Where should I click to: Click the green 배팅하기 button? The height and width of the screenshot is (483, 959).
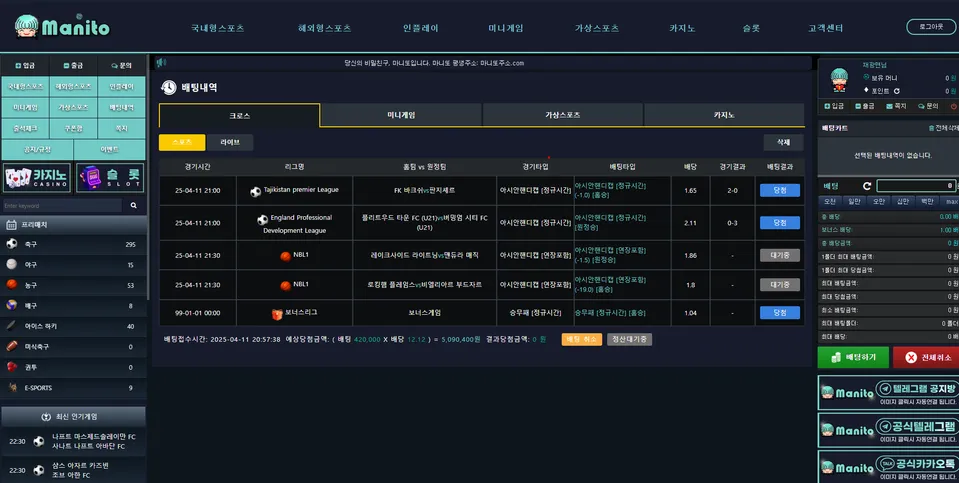tap(853, 357)
